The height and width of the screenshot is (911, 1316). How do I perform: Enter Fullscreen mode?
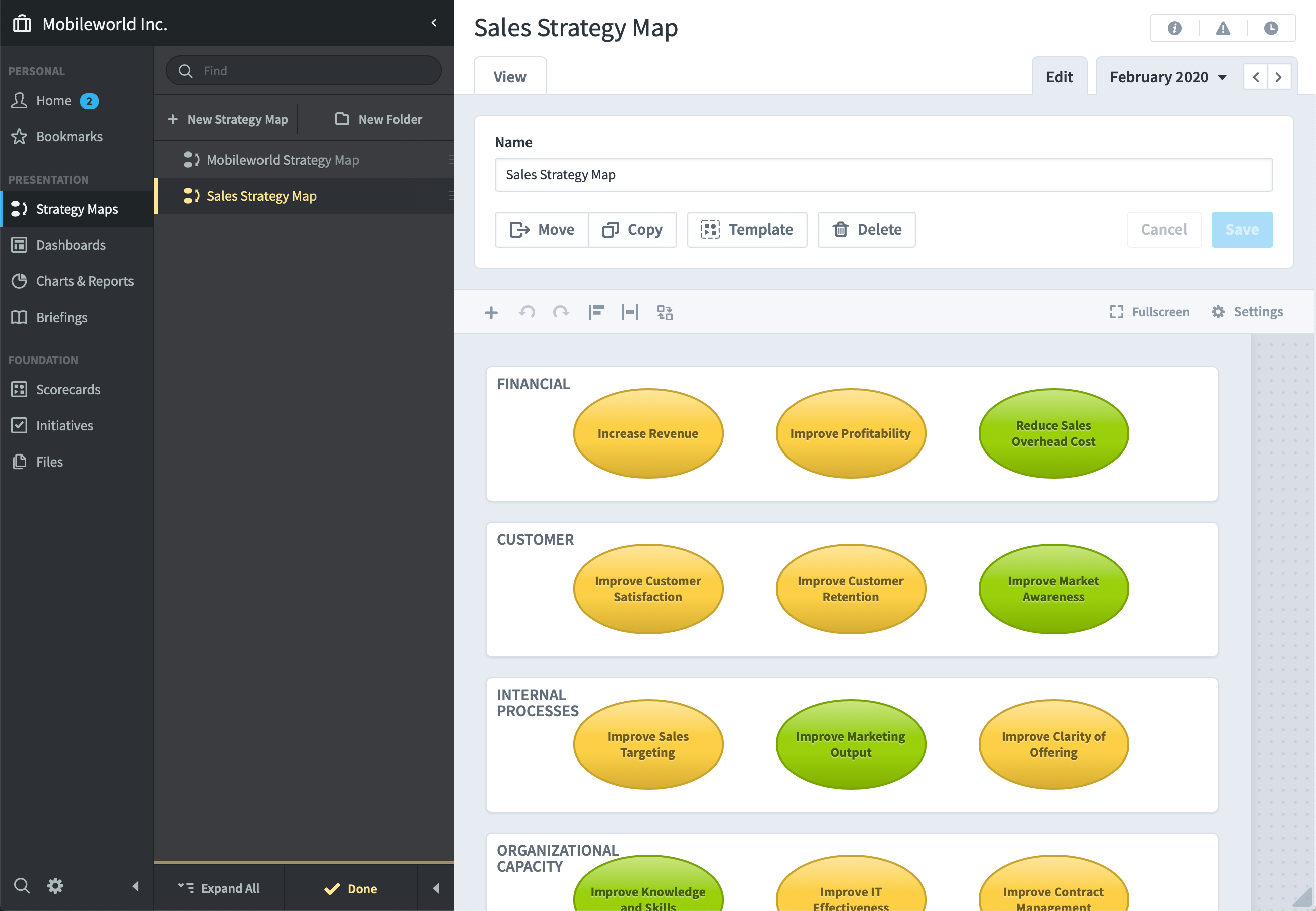pyautogui.click(x=1149, y=312)
